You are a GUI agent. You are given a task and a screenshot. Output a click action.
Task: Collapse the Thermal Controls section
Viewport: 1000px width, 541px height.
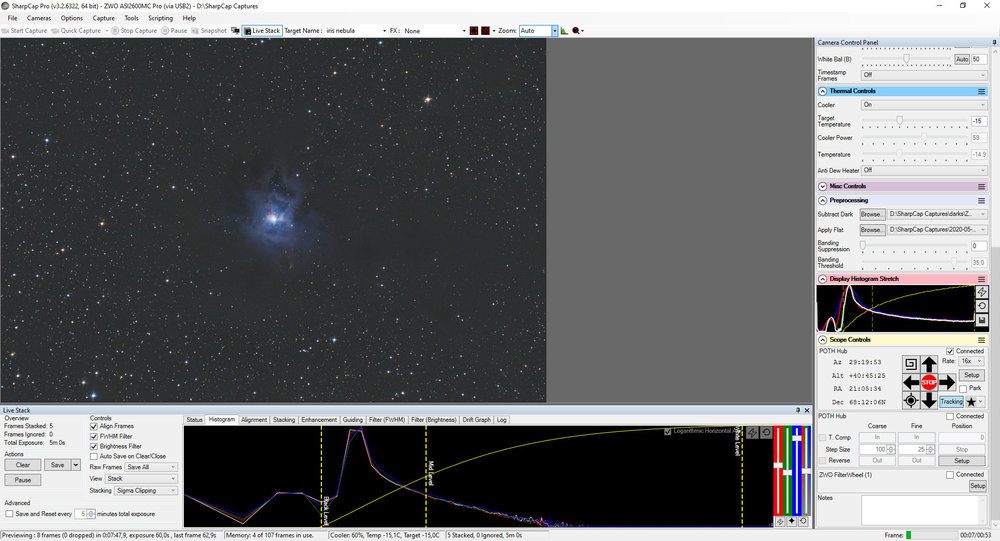pos(823,91)
